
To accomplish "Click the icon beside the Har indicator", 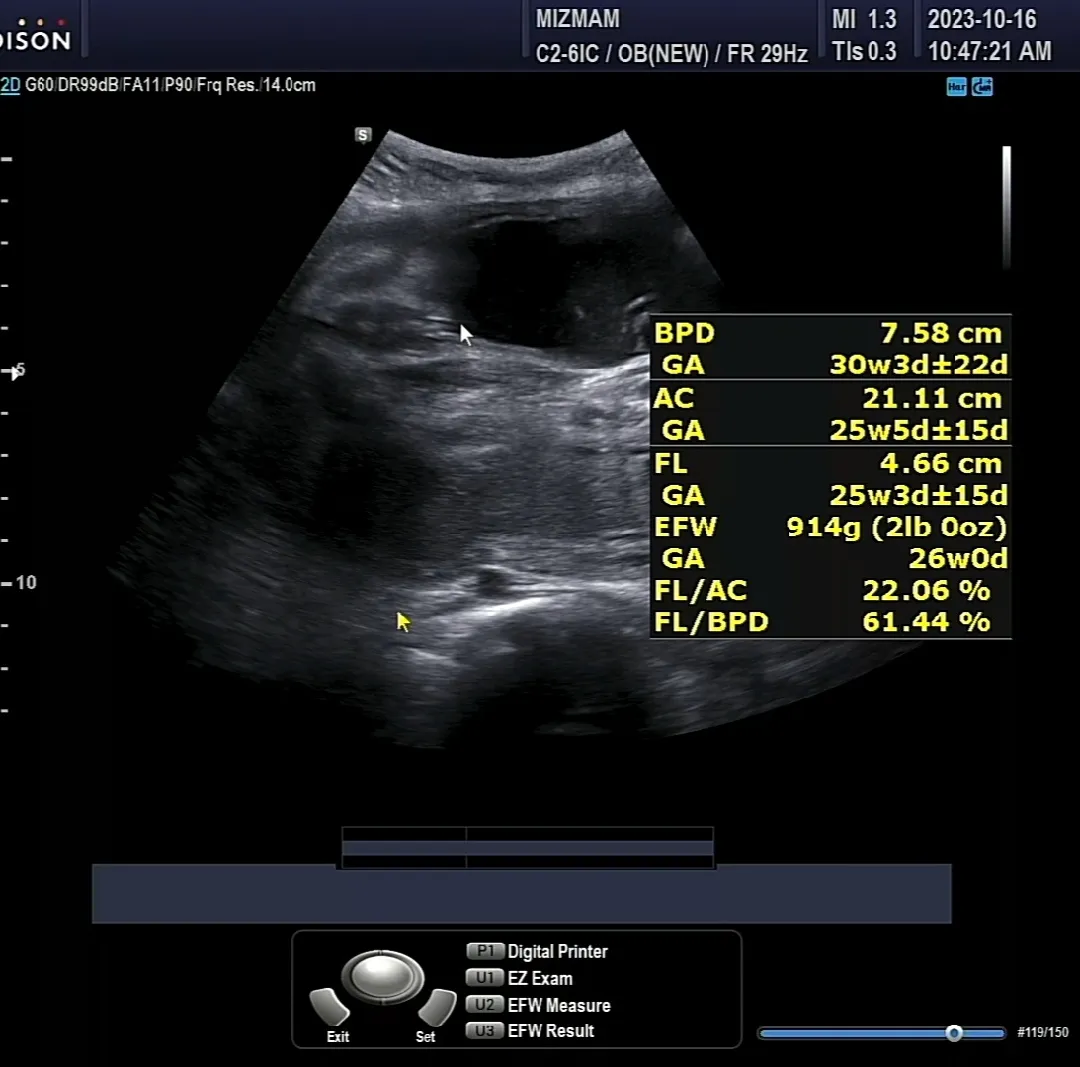I will coord(982,87).
